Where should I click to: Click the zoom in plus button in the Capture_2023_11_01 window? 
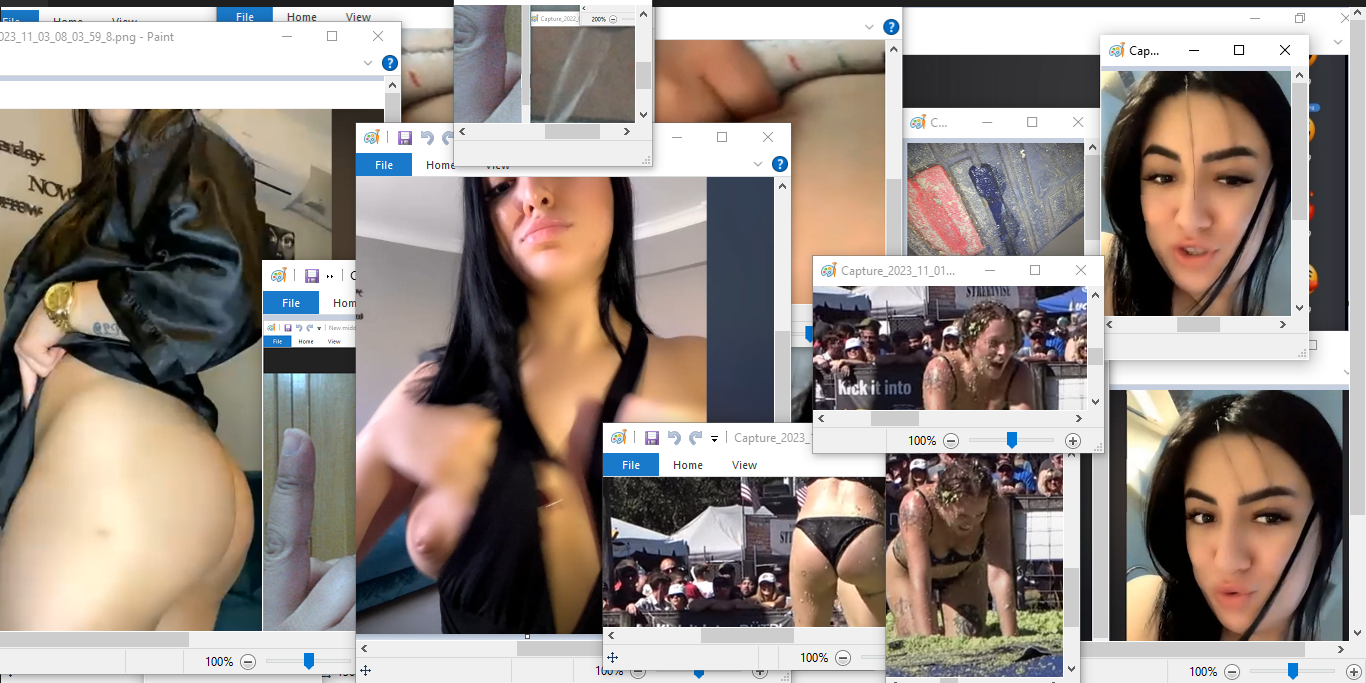point(1073,441)
